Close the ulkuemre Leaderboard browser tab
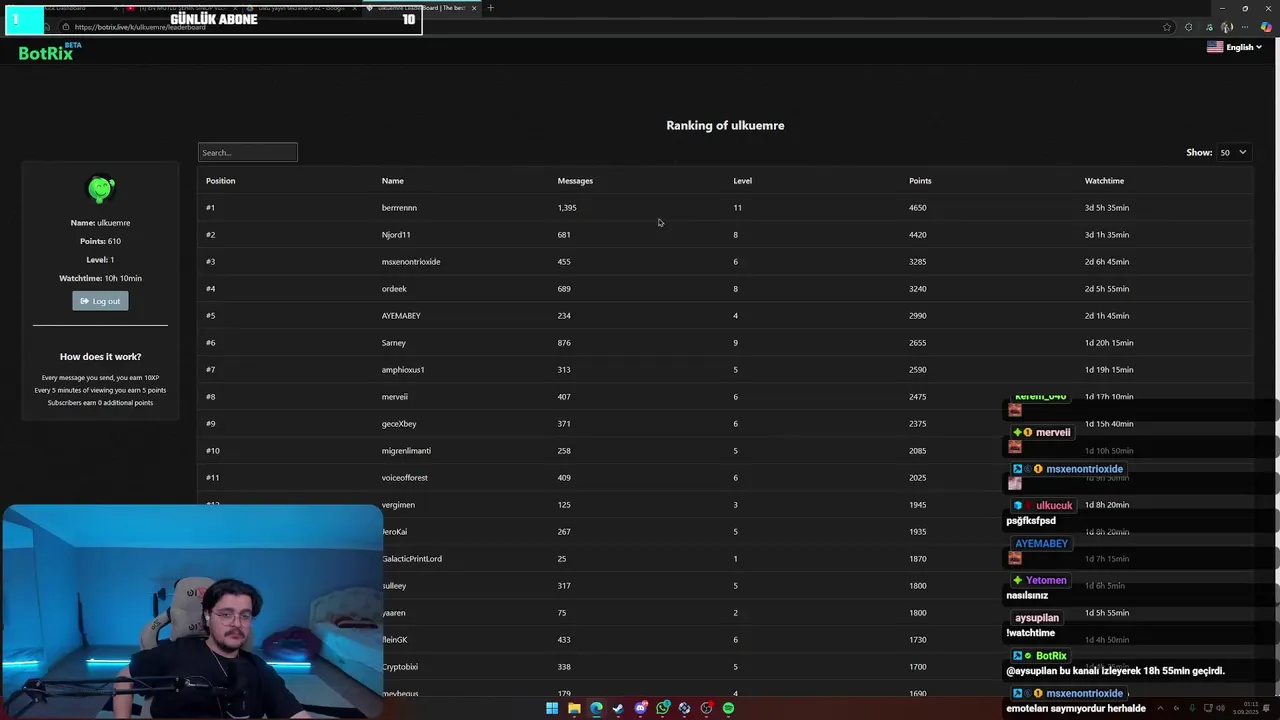The width and height of the screenshot is (1280, 720). click(x=474, y=8)
